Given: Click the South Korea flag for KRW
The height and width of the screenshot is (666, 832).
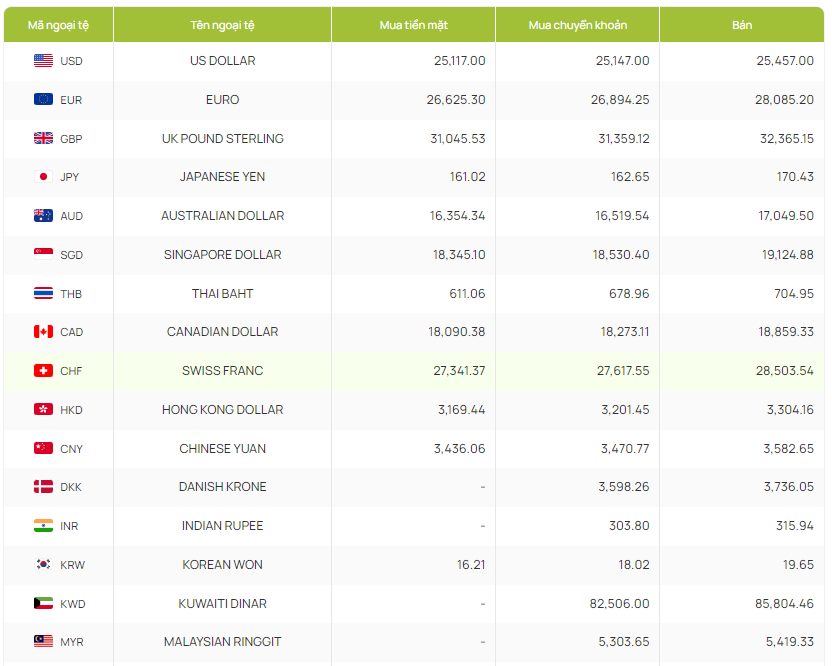Looking at the screenshot, I should coord(43,565).
